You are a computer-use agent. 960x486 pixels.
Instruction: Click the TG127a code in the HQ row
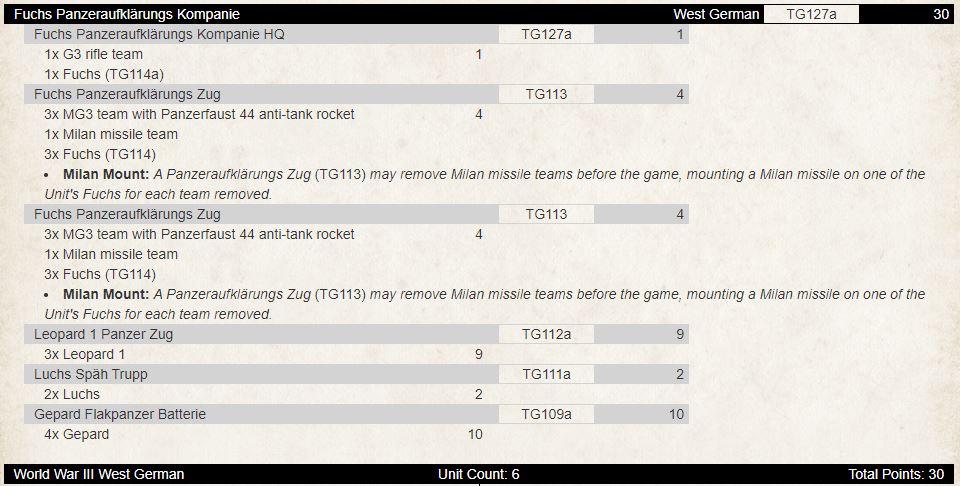pyautogui.click(x=546, y=34)
